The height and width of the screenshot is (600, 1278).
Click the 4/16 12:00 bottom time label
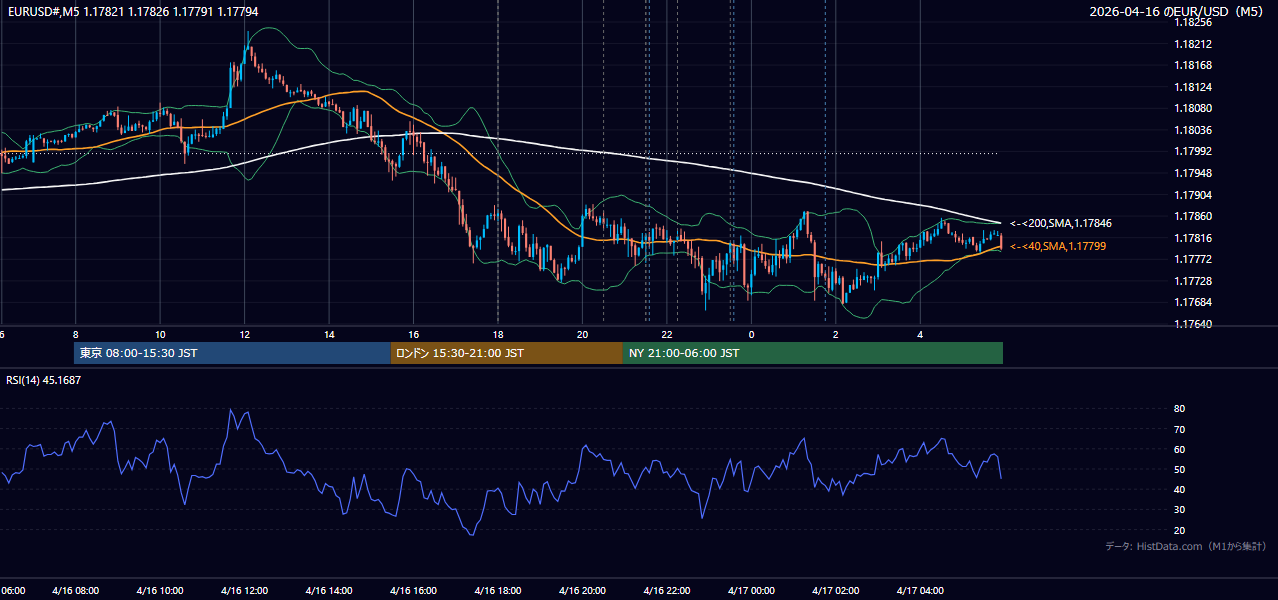(244, 591)
